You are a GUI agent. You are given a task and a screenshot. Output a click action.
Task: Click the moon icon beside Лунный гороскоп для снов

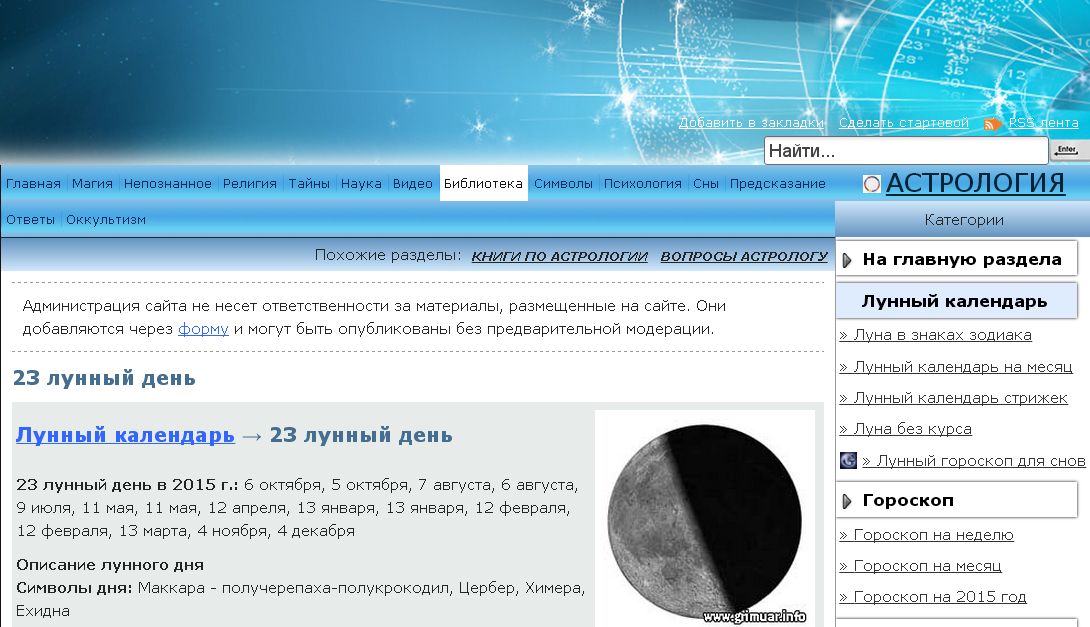click(x=848, y=460)
